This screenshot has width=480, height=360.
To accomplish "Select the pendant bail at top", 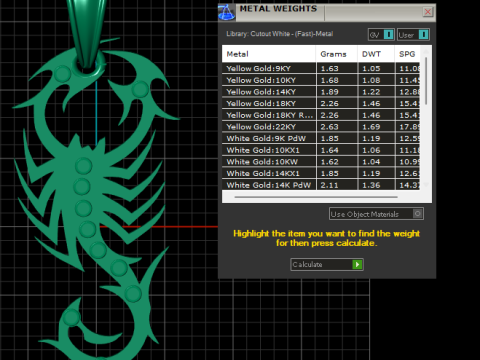I will click(x=87, y=33).
